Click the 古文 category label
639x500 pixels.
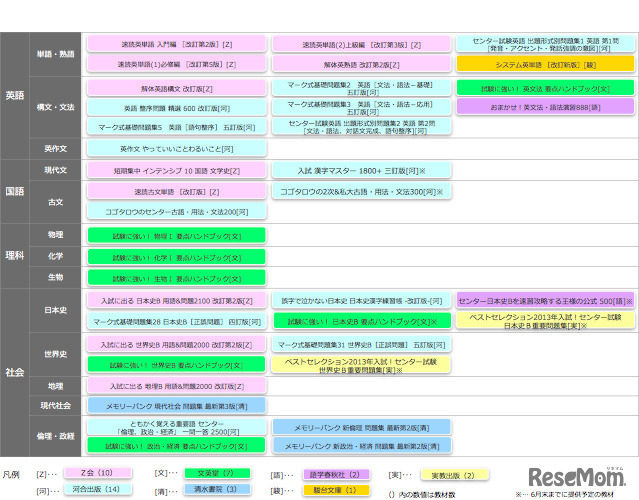pos(55,202)
